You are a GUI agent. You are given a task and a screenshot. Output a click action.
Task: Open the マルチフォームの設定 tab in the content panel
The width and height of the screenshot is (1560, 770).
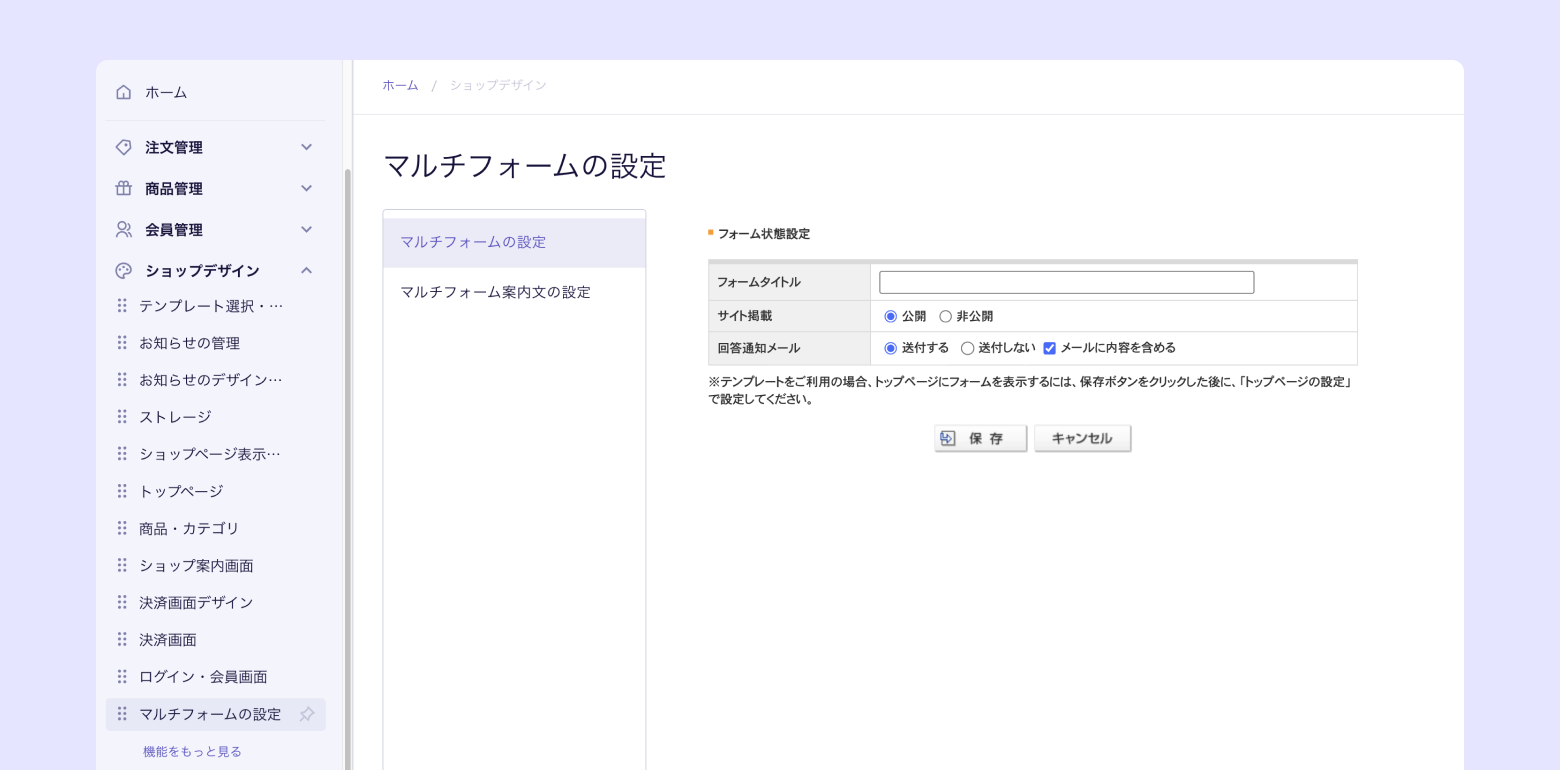[514, 242]
